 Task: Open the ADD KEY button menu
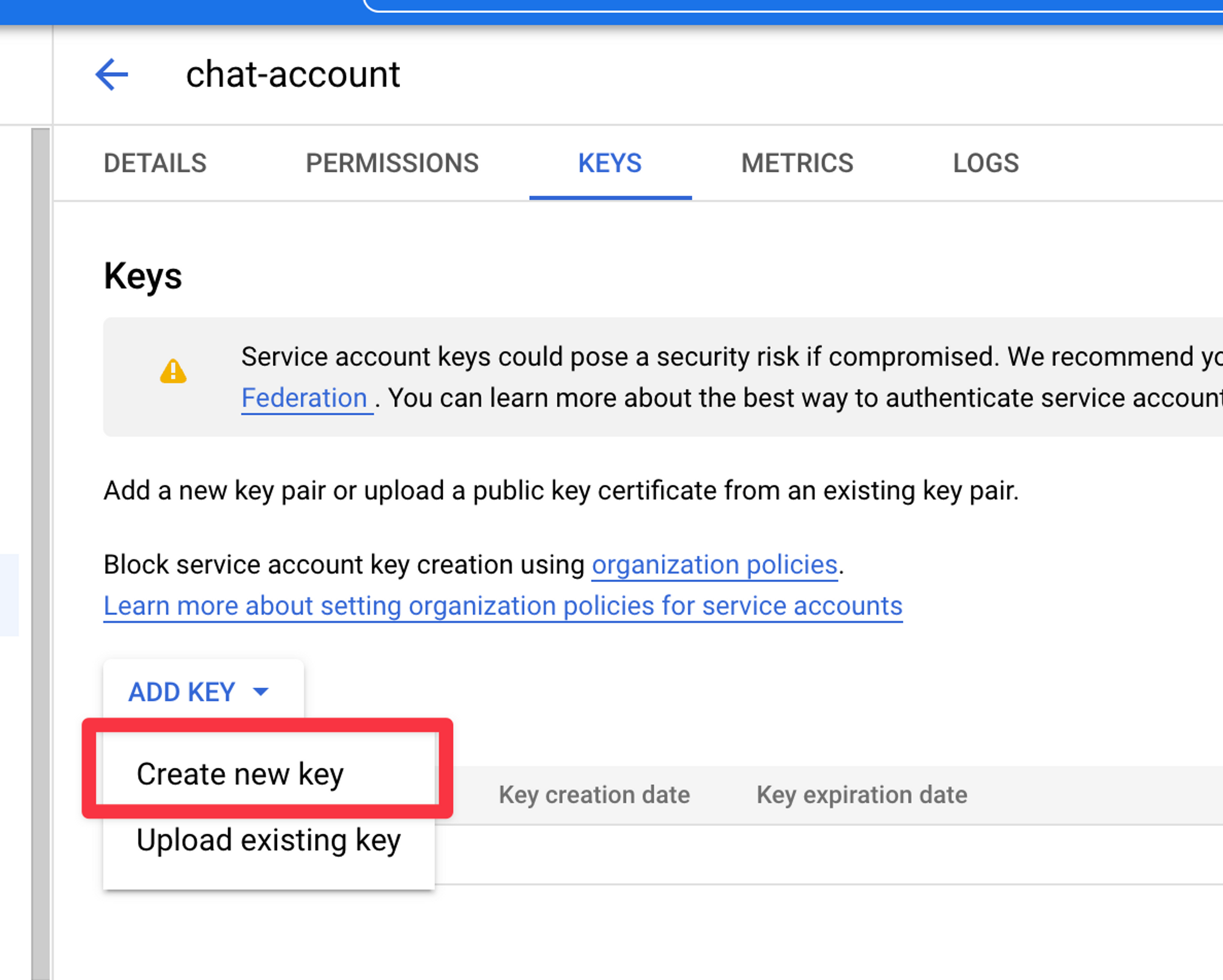tap(182, 691)
